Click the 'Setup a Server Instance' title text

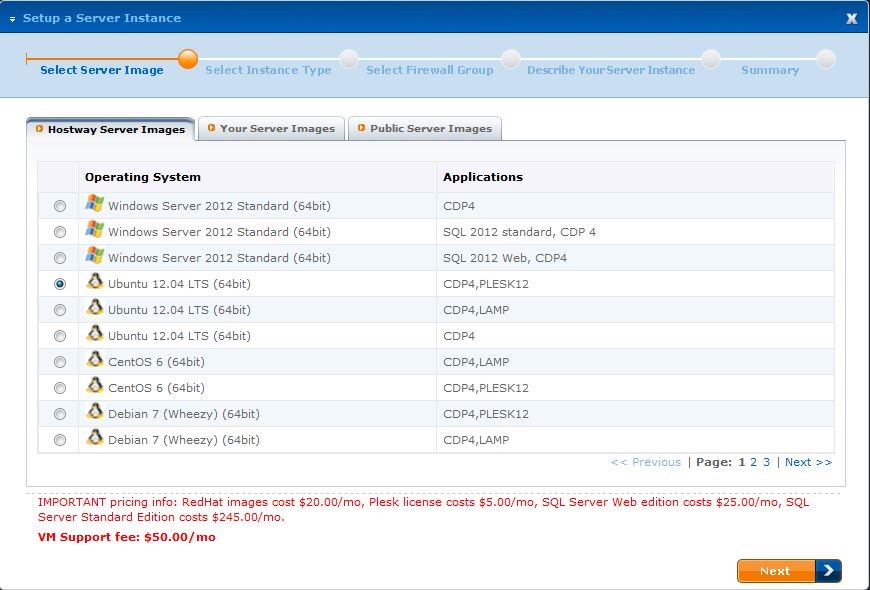[x=102, y=18]
